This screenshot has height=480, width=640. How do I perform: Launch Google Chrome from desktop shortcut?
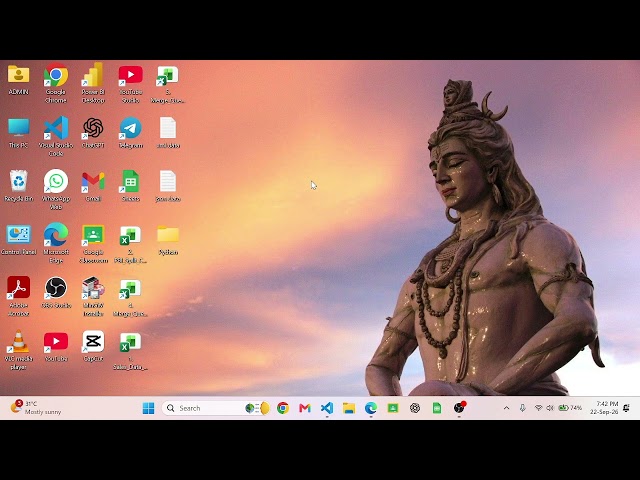coord(56,83)
